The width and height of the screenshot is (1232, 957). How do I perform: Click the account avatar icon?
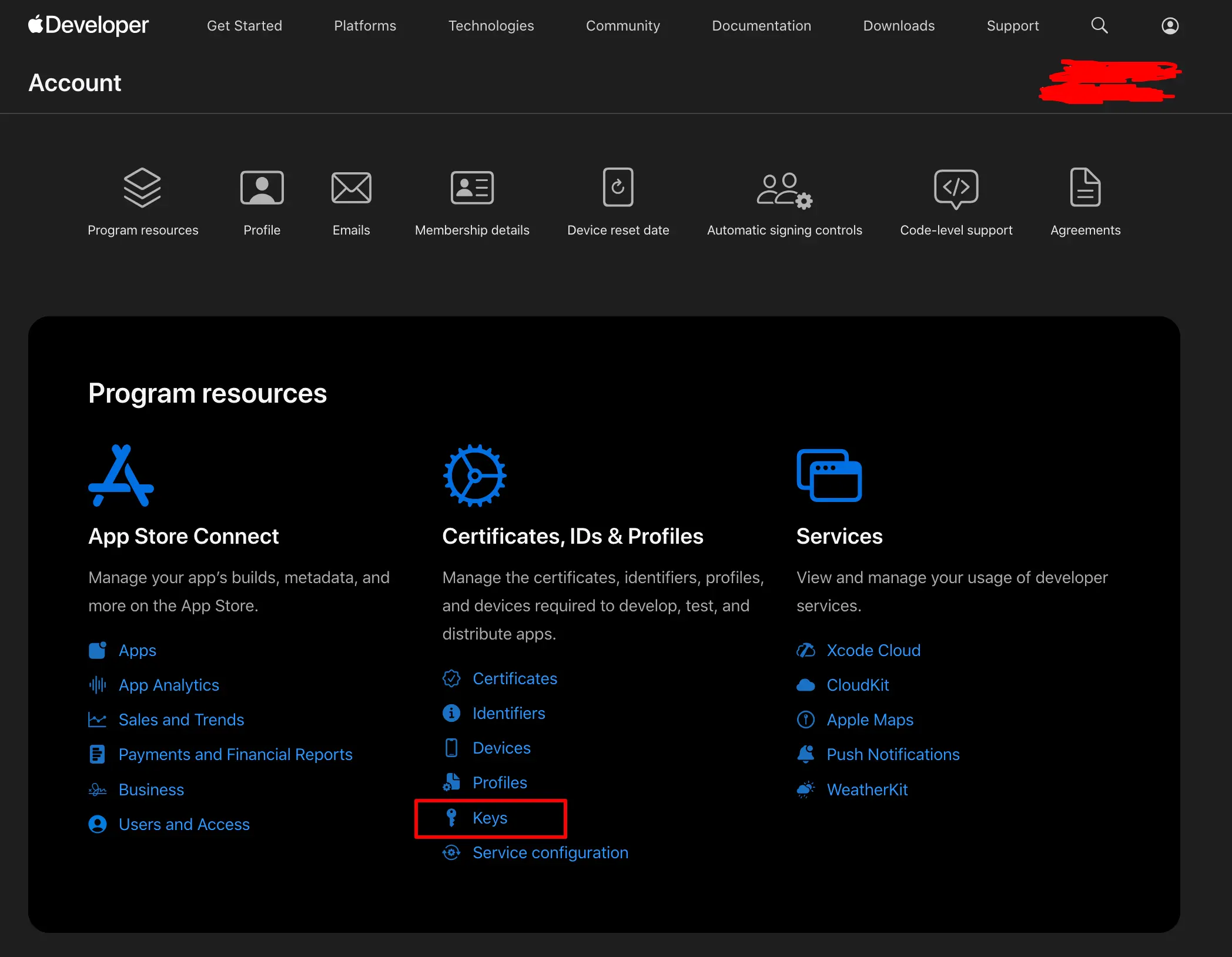(x=1170, y=25)
